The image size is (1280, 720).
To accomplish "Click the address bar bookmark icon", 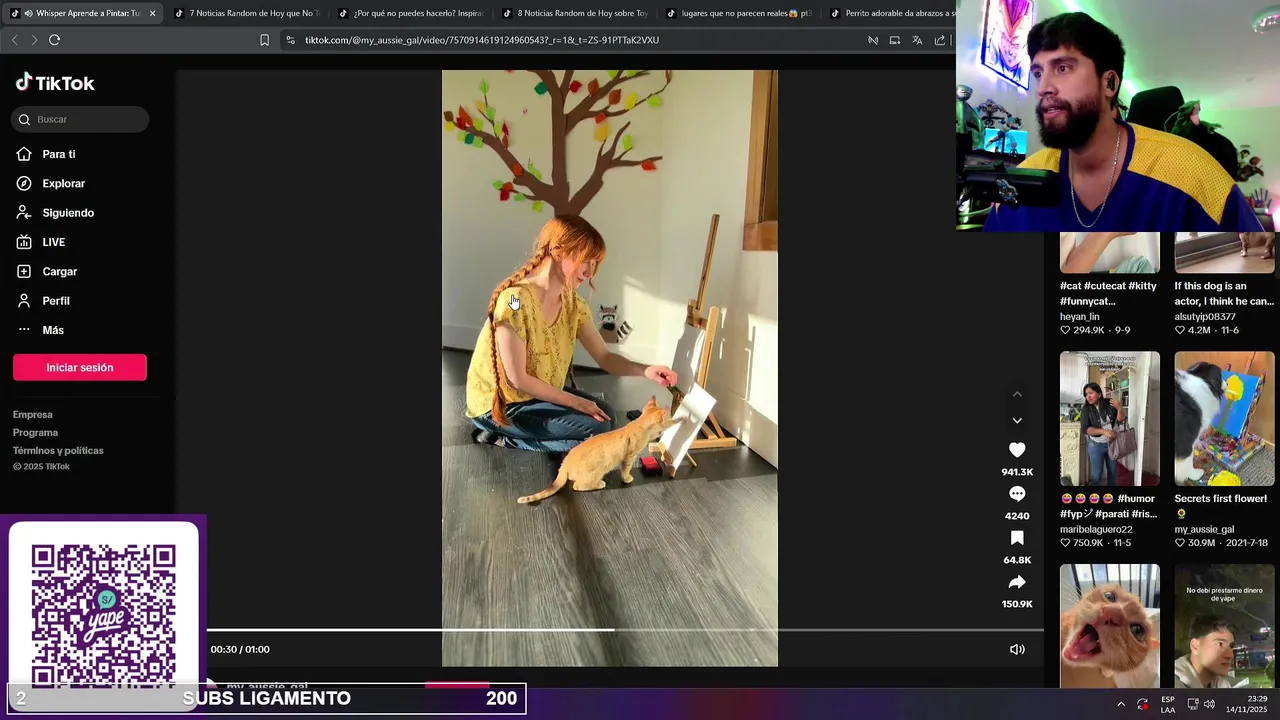I will (x=264, y=40).
